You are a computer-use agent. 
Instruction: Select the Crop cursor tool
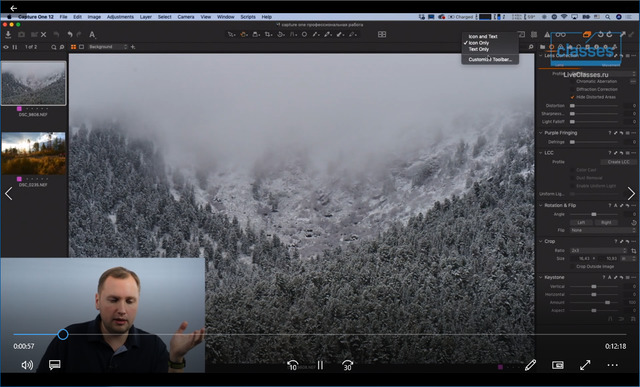(268, 35)
